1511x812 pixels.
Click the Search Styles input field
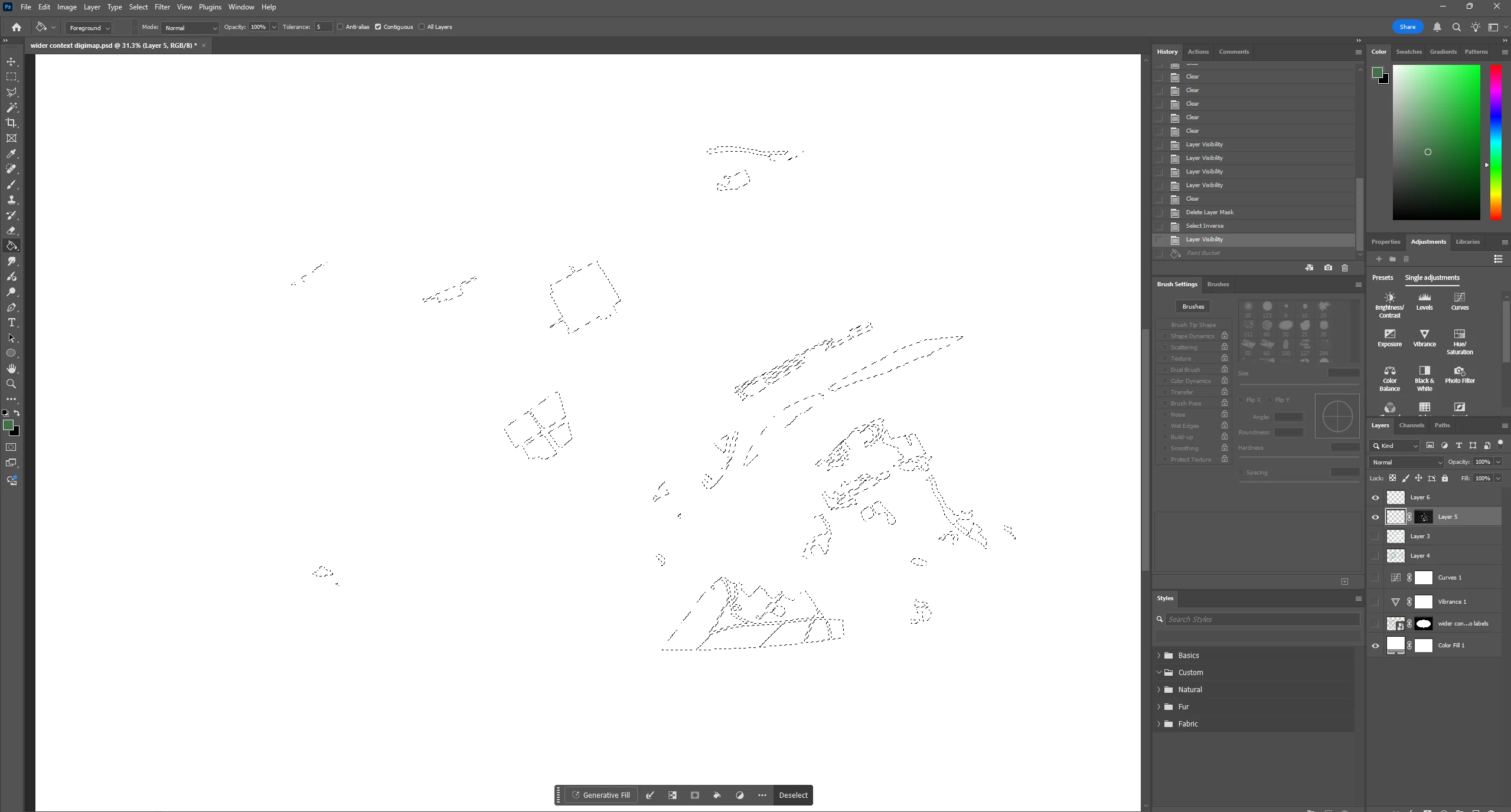click(1261, 619)
